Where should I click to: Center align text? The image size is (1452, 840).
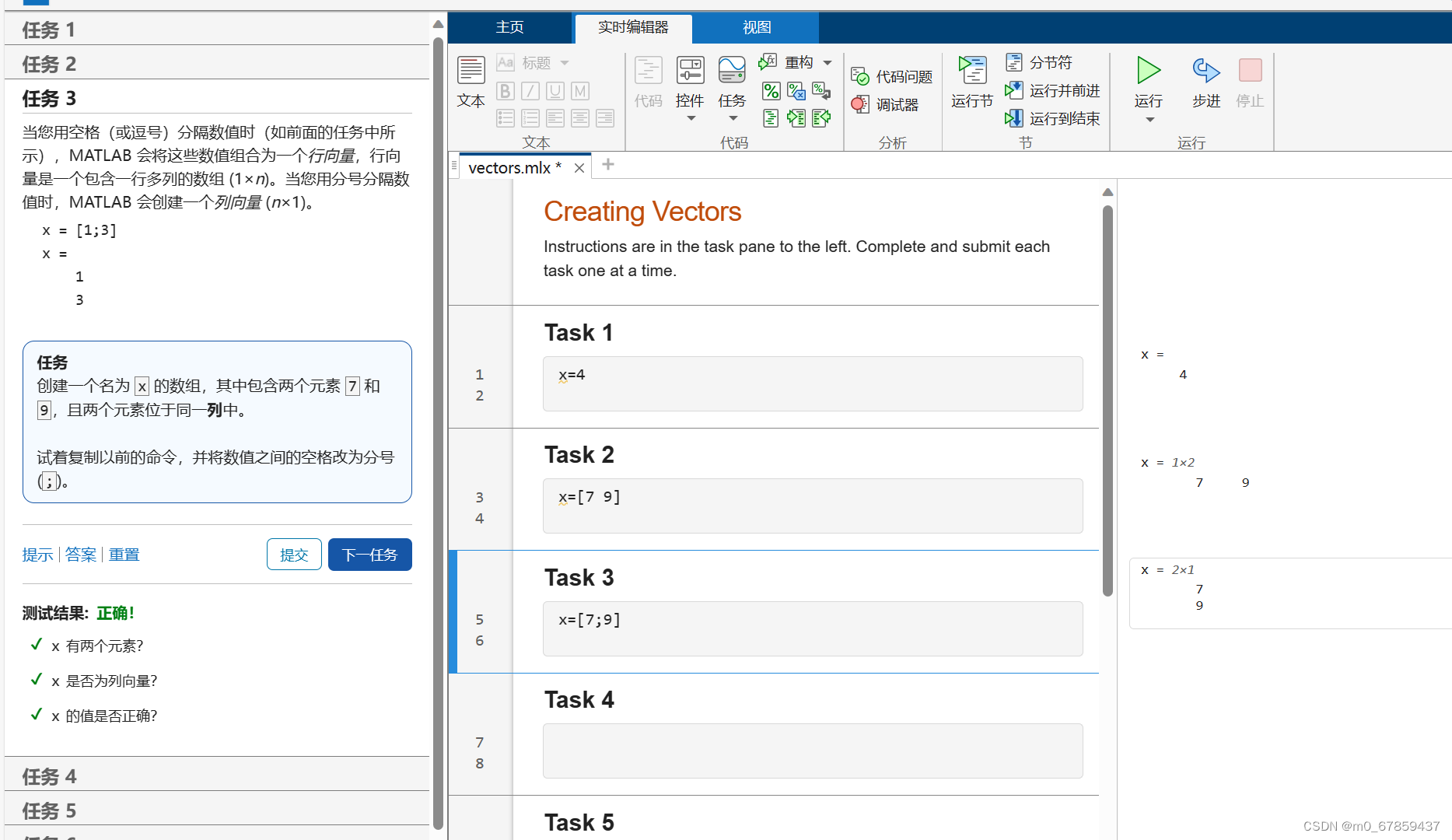[x=580, y=117]
